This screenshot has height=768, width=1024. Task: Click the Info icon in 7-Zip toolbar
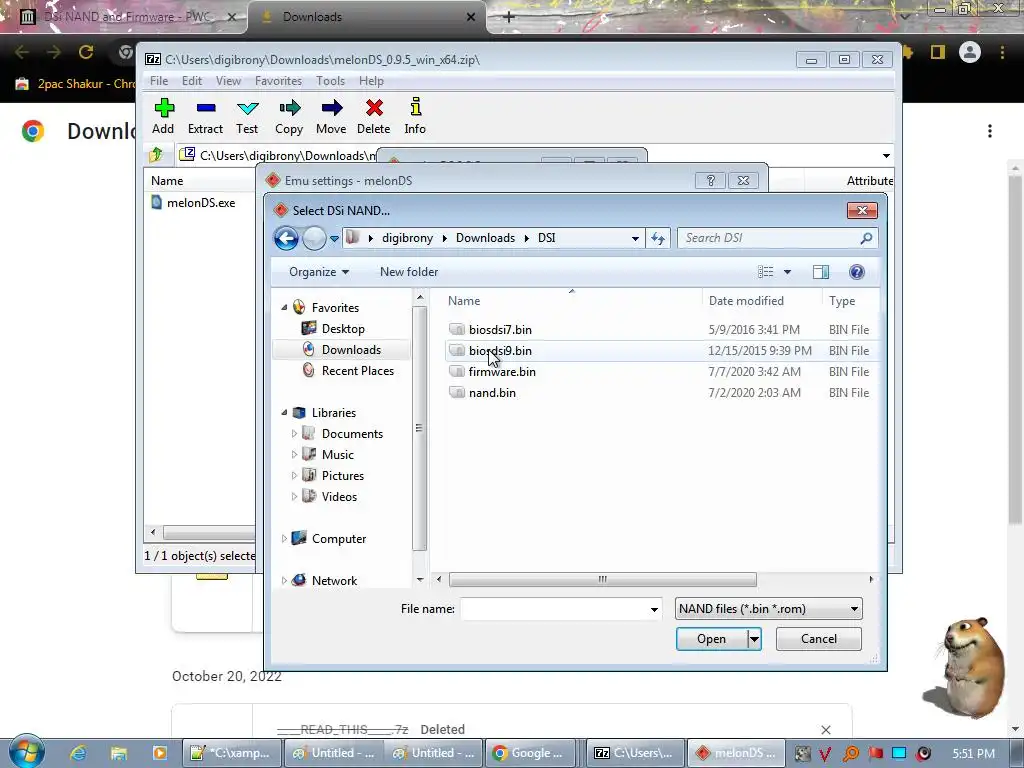[x=415, y=107]
